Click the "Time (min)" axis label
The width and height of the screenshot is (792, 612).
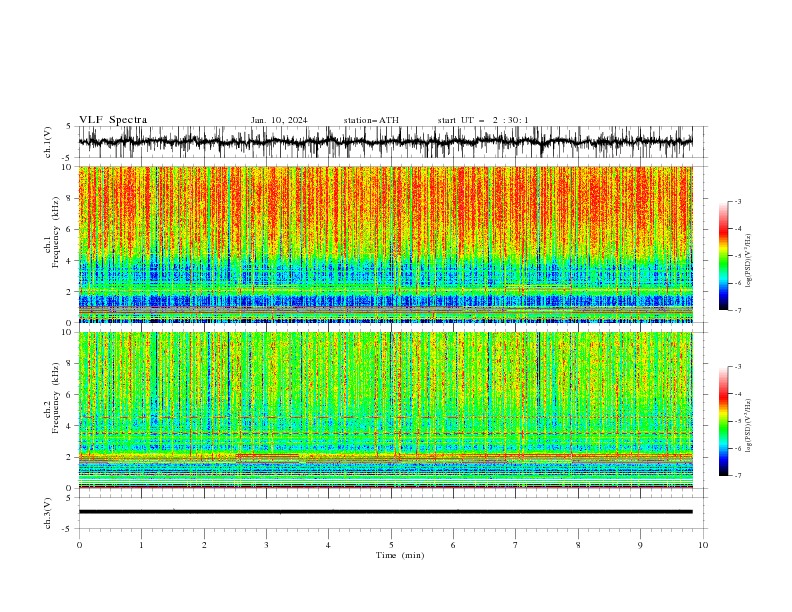point(400,555)
